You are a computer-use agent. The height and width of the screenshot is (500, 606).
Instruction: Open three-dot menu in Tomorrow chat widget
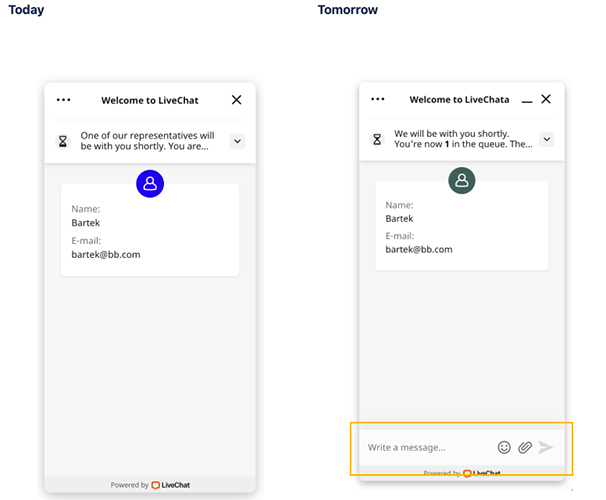pos(378,99)
